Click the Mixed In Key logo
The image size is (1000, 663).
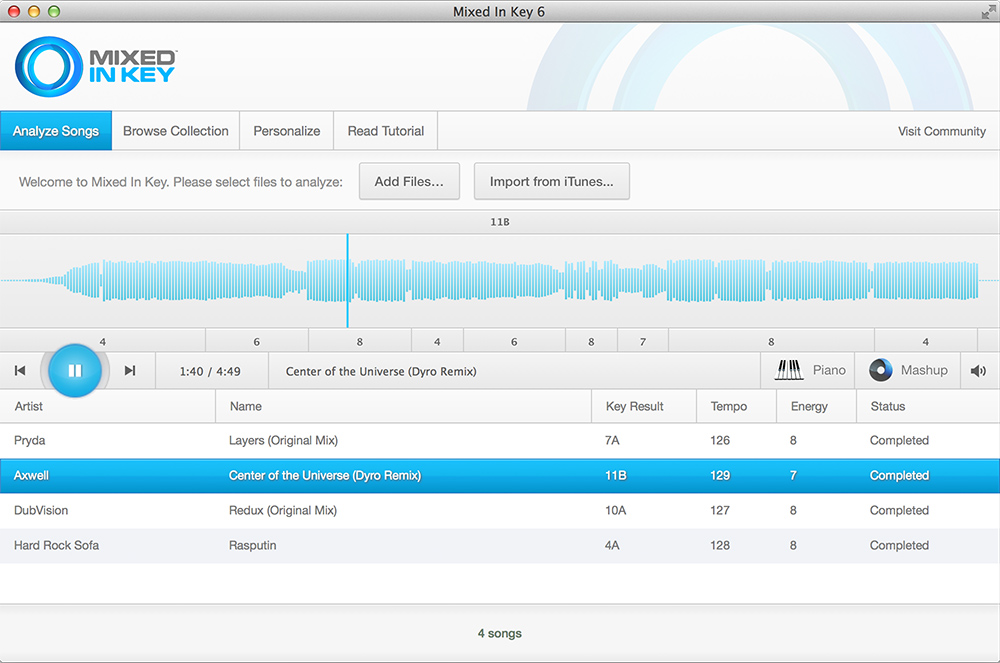[x=96, y=66]
